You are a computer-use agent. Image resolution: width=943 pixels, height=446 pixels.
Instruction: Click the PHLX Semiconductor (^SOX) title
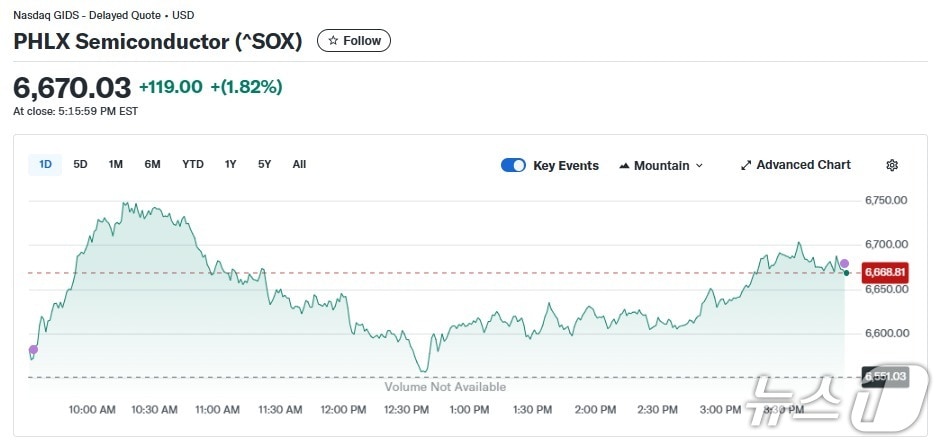(158, 42)
